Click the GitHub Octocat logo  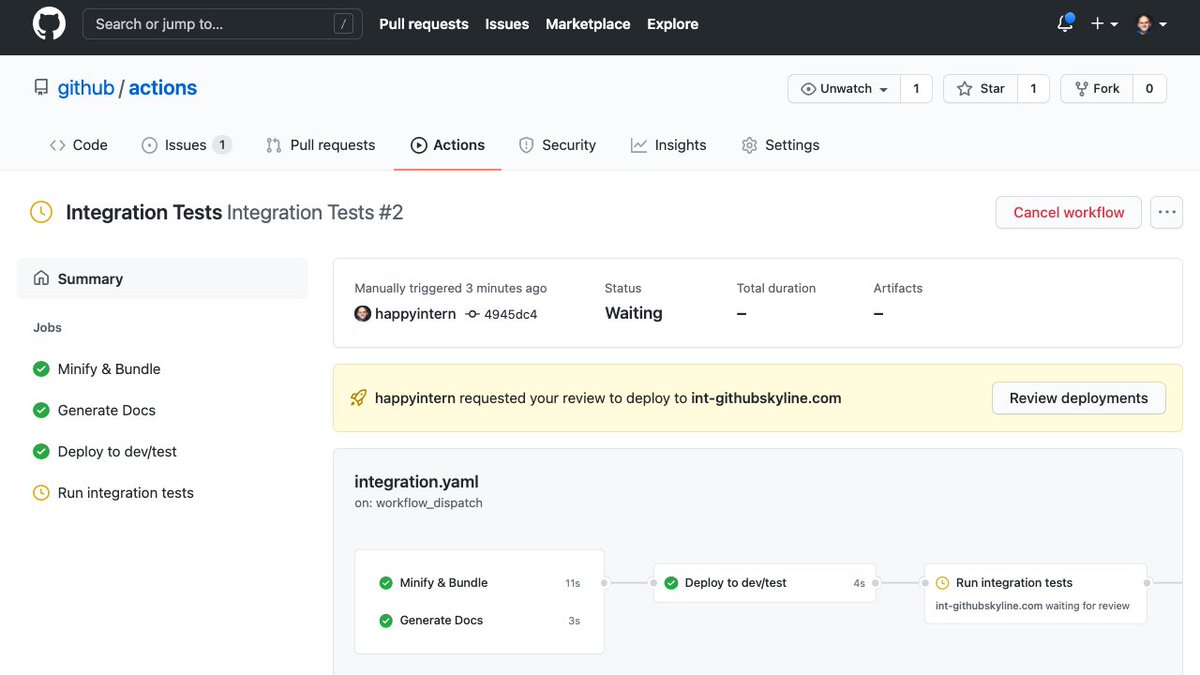[x=49, y=24]
